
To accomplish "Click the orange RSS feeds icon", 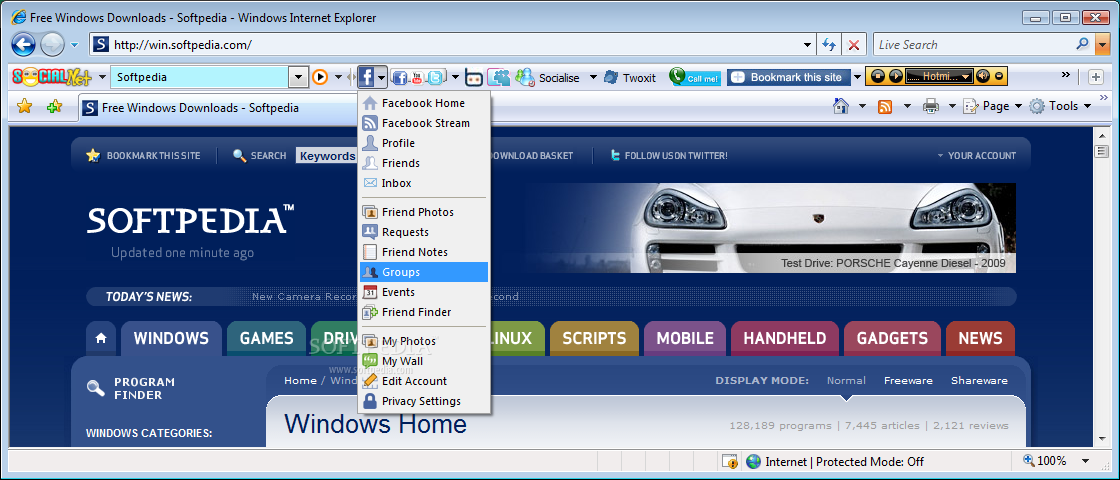I will point(885,106).
